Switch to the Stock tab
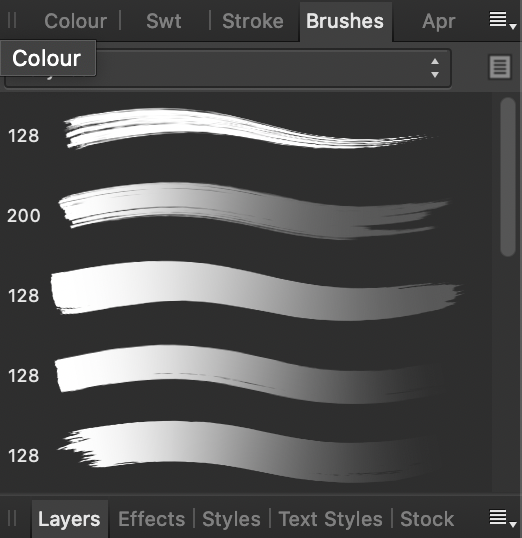This screenshot has height=538, width=522. point(427,519)
